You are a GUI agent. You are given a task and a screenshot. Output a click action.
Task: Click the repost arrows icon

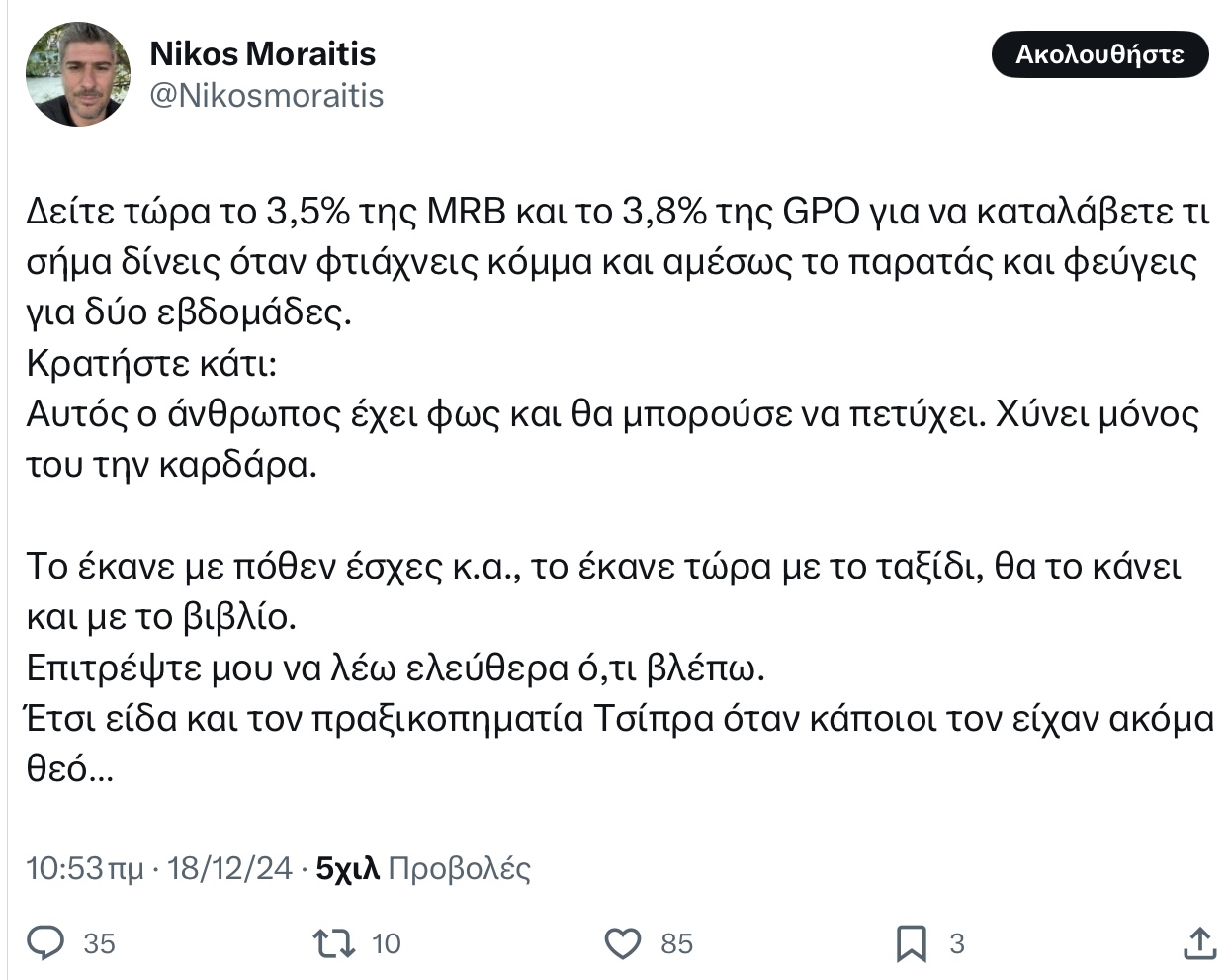tap(333, 943)
